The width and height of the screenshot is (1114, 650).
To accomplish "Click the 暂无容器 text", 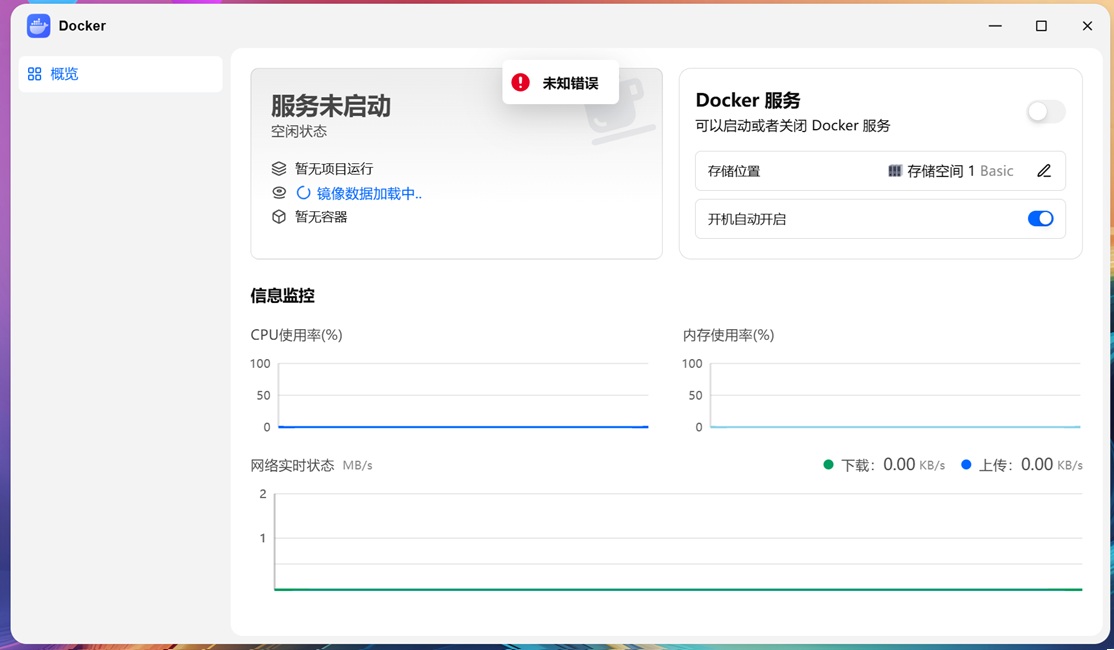I will (x=321, y=217).
